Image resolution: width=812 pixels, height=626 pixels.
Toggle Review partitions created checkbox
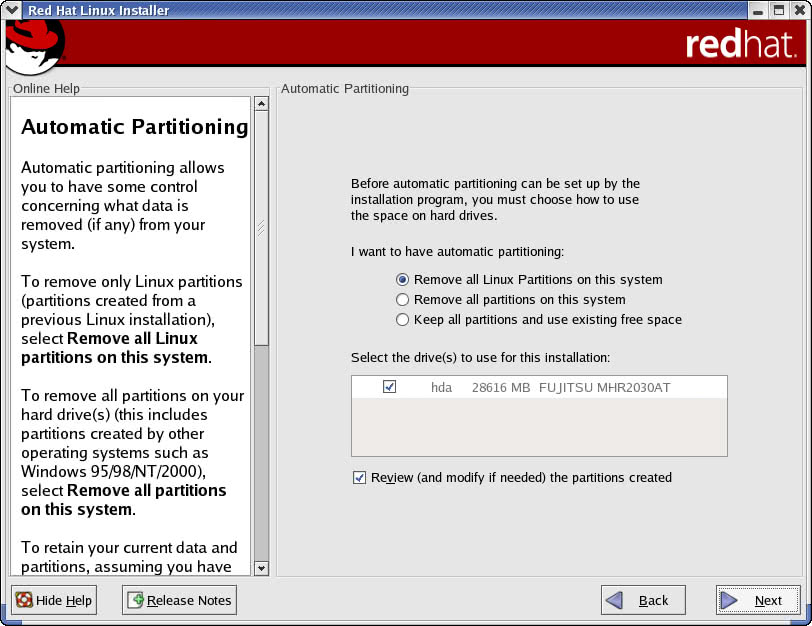click(359, 477)
